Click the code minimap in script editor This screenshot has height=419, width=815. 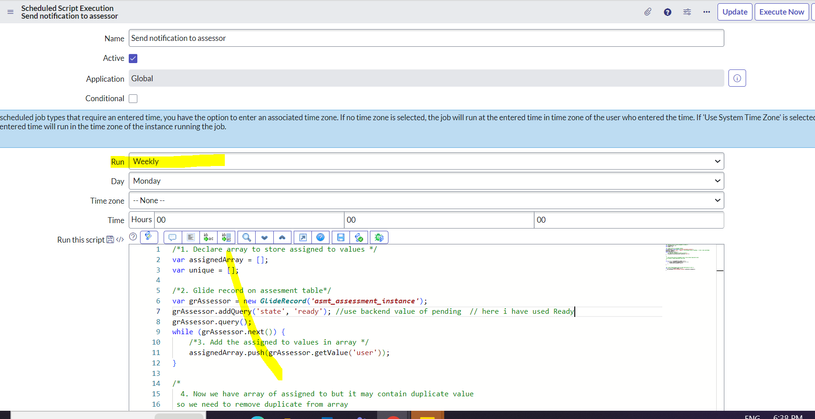click(x=687, y=258)
